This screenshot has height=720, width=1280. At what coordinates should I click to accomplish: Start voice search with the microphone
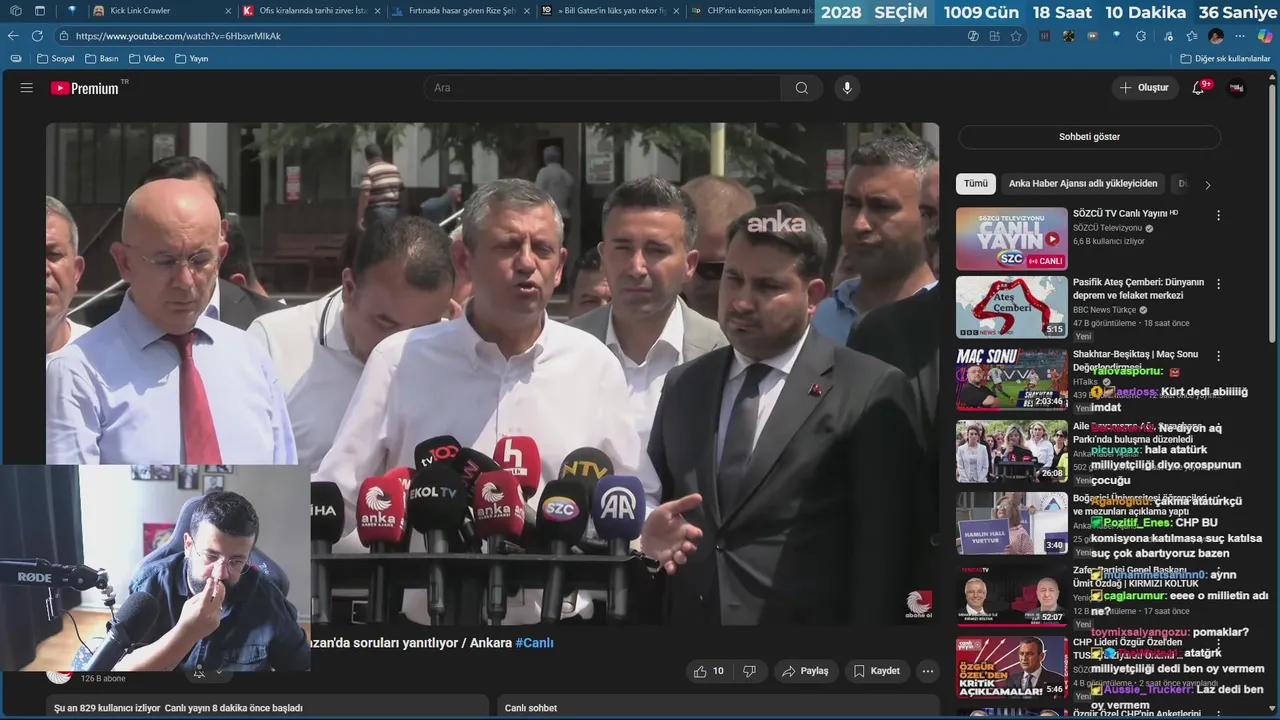tap(847, 88)
